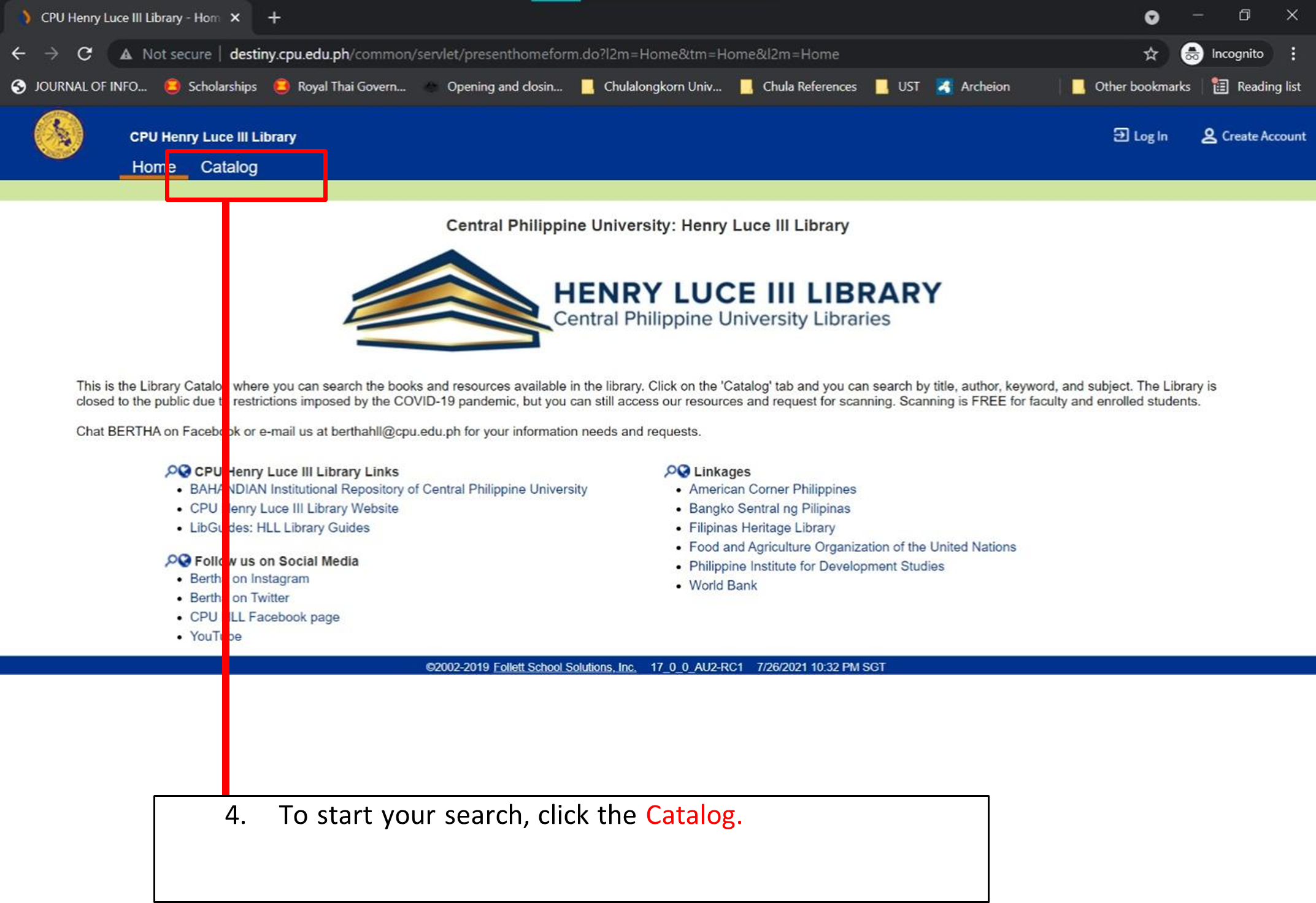Open American Corner Philippines link

point(772,489)
